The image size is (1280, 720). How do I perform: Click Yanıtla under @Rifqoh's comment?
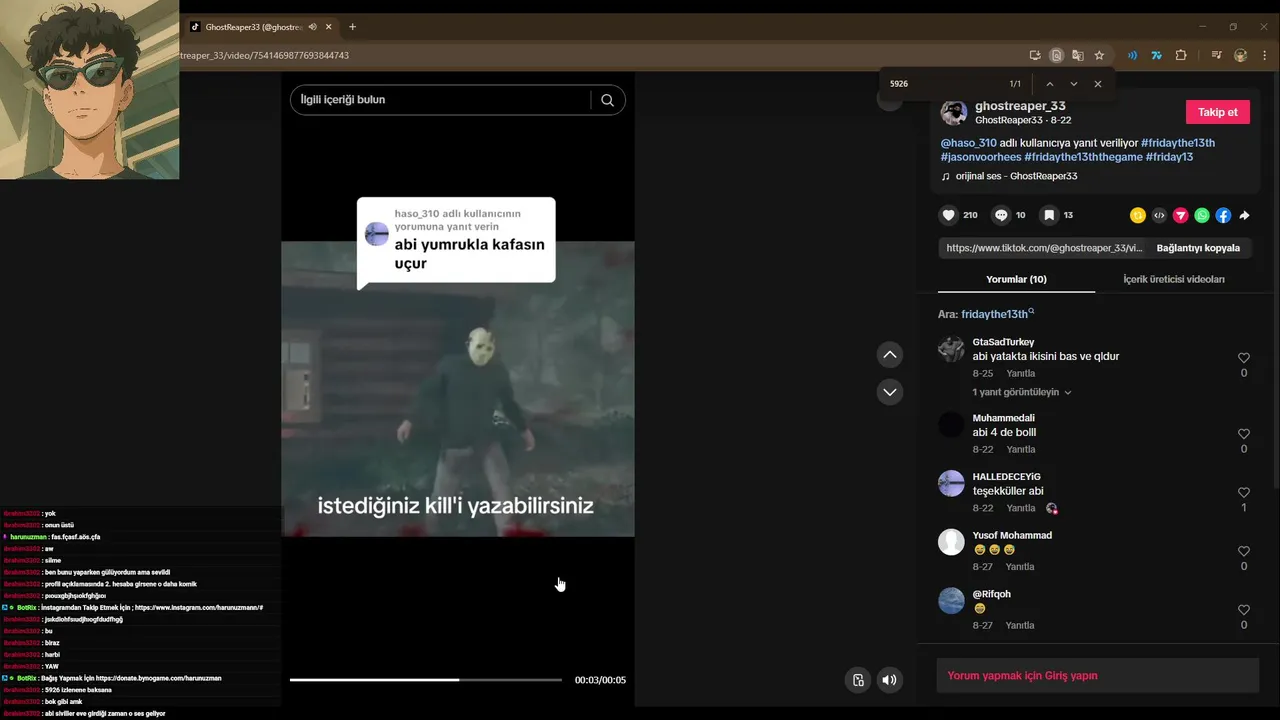coord(1020,625)
